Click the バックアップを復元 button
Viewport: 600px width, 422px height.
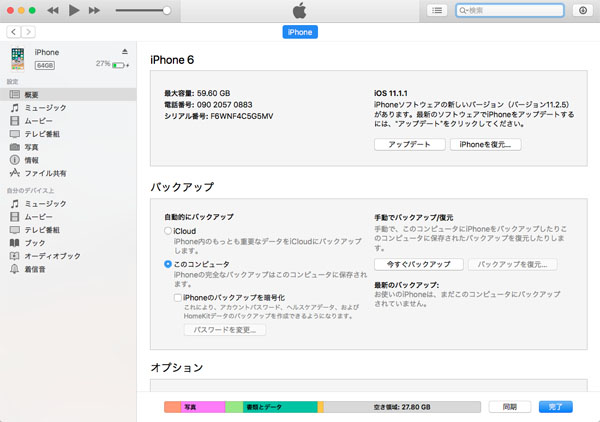point(512,264)
